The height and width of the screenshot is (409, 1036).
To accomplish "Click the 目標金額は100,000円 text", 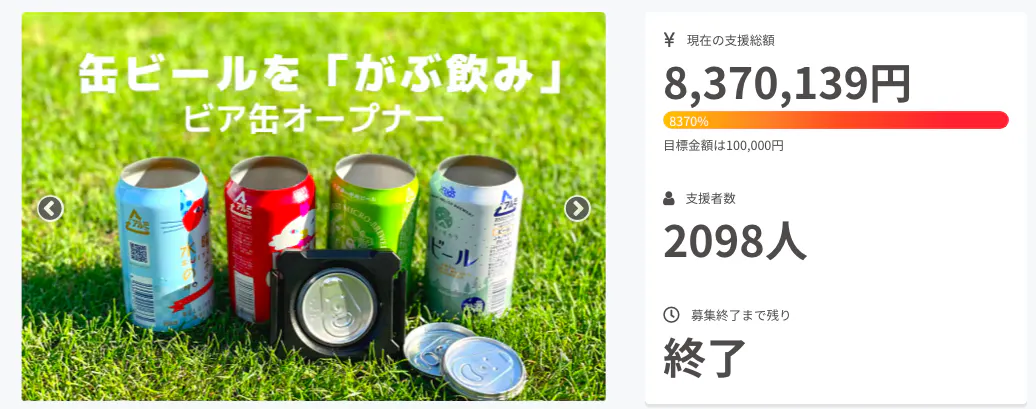I will point(723,145).
